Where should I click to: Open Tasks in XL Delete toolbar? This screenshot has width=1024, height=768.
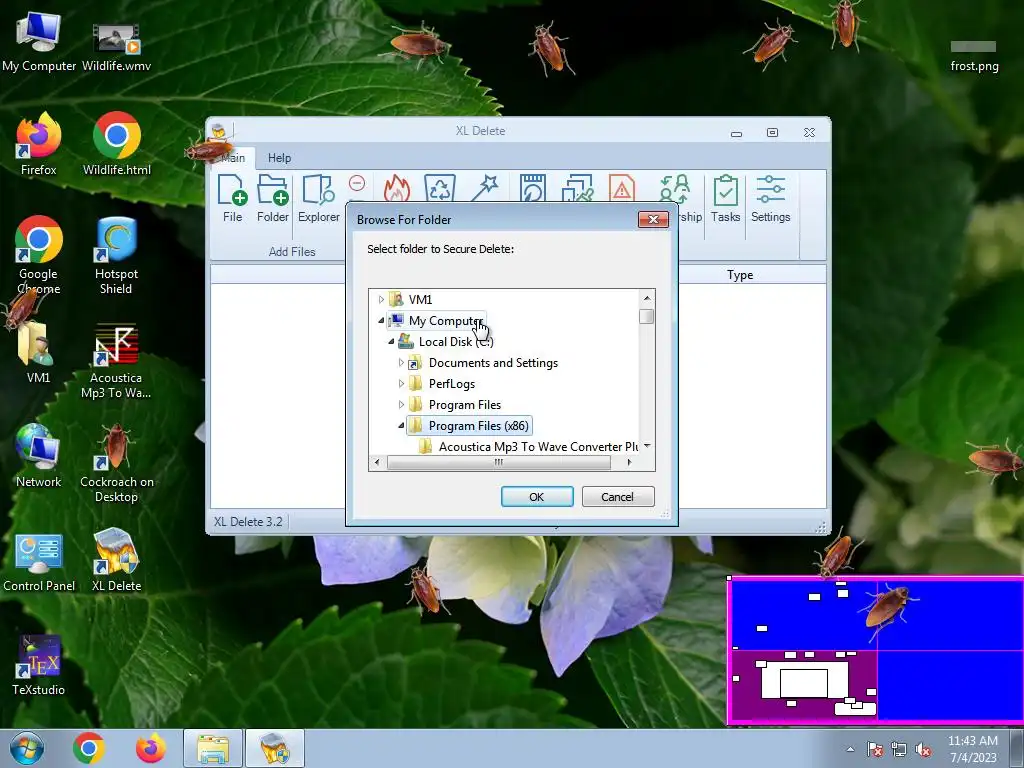tap(726, 199)
